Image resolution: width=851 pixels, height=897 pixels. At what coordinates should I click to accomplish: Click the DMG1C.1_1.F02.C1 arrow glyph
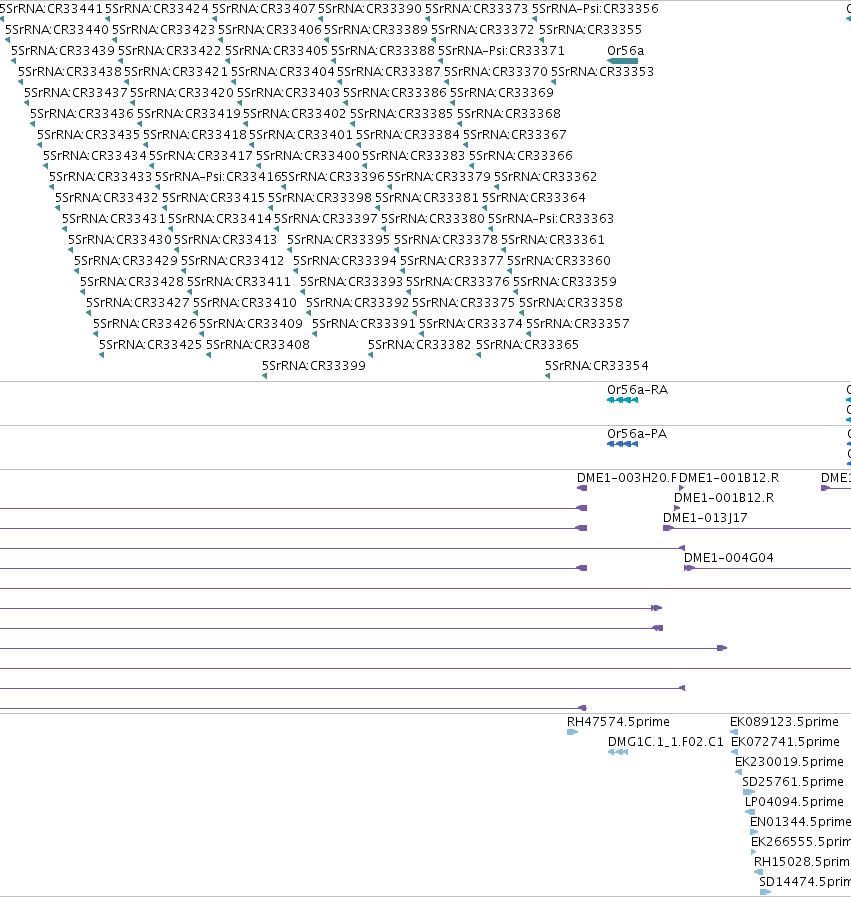pyautogui.click(x=618, y=752)
